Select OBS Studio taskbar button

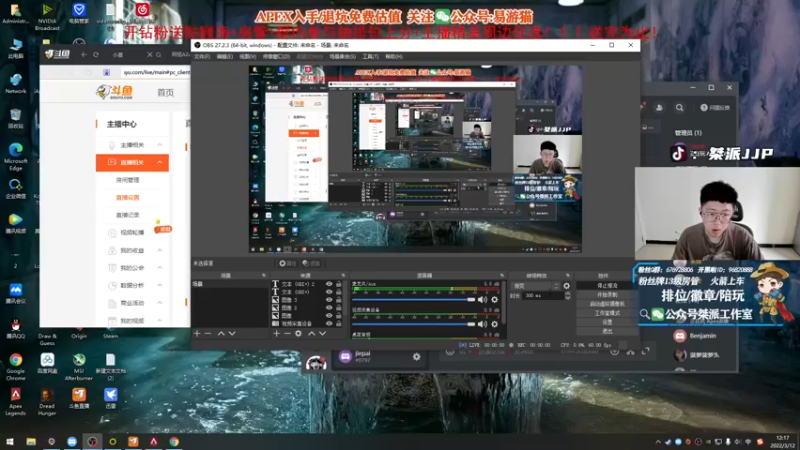coord(92,441)
